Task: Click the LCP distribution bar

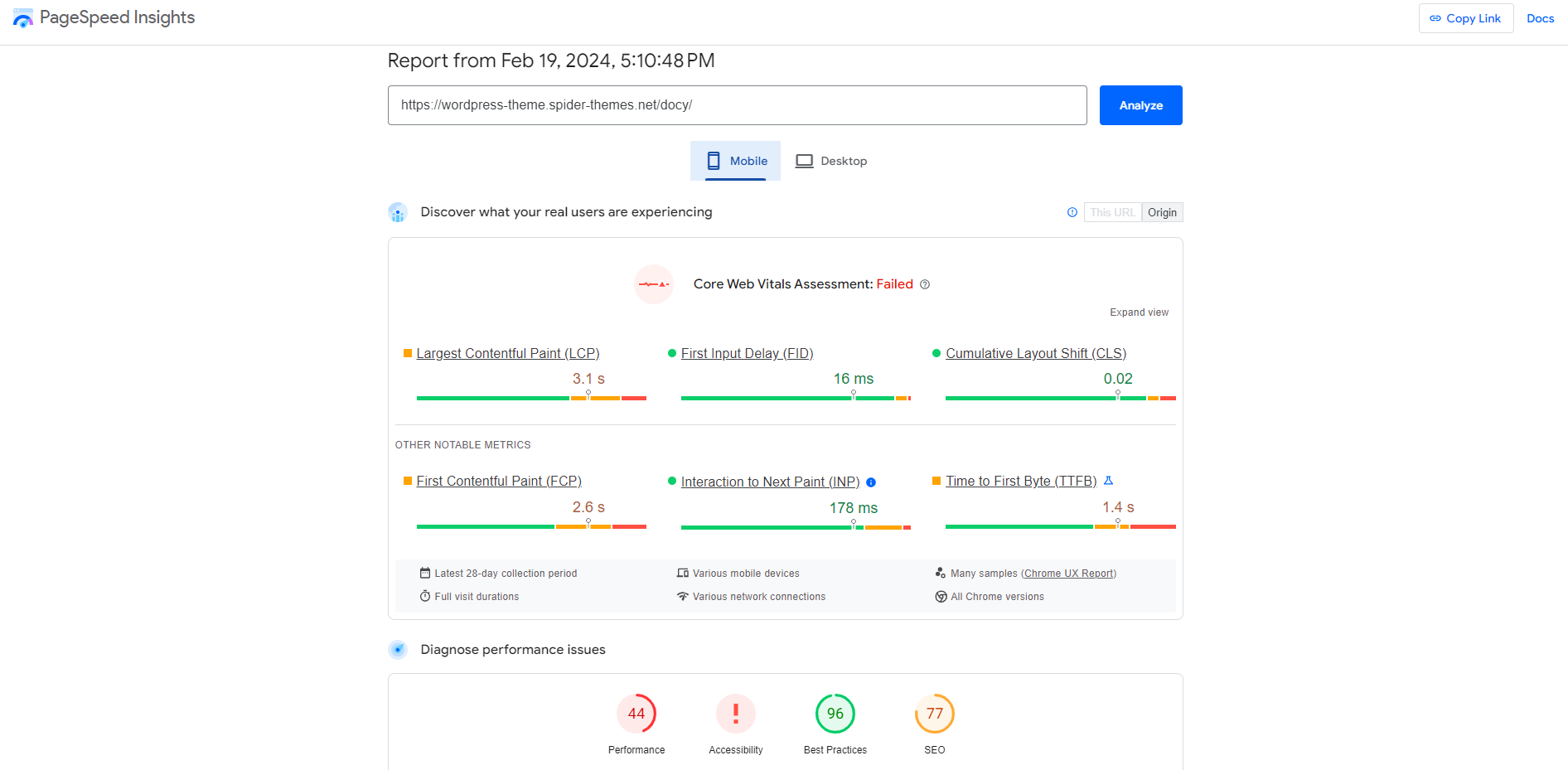Action: click(x=531, y=398)
